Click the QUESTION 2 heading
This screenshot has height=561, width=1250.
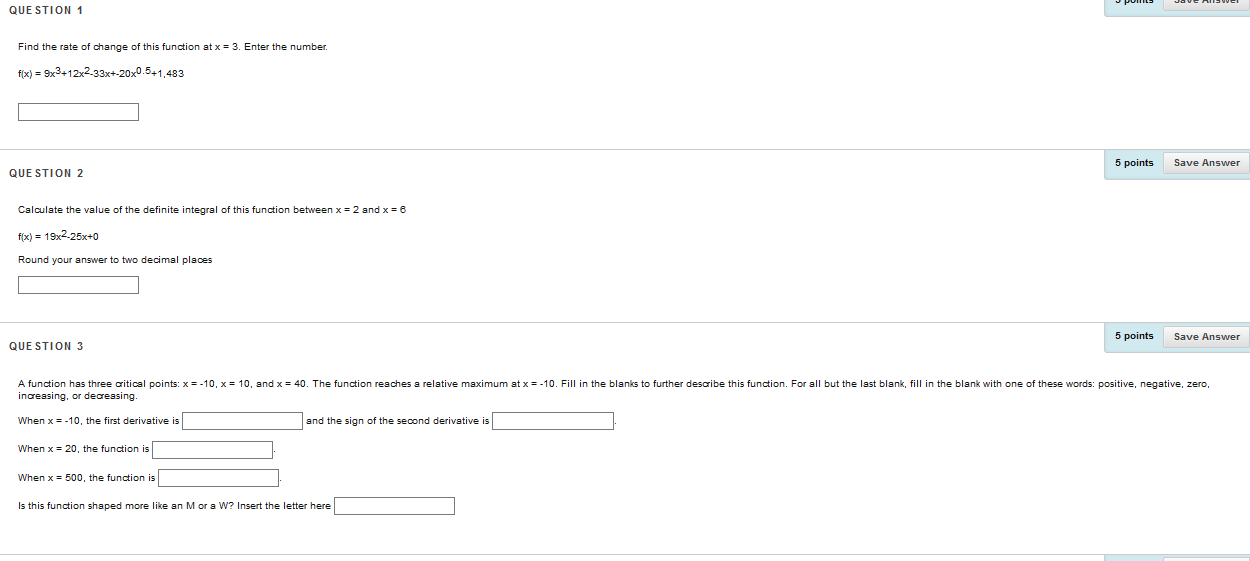pos(46,173)
